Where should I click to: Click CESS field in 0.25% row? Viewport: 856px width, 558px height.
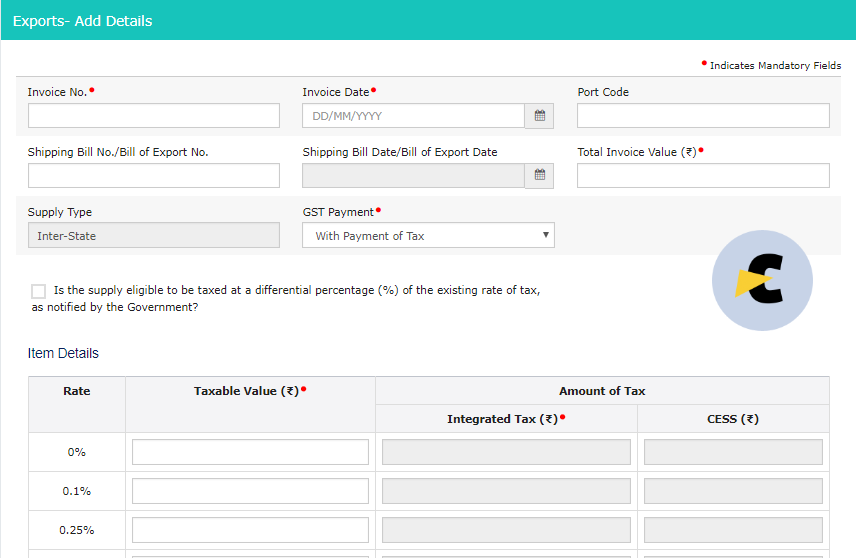pos(733,530)
